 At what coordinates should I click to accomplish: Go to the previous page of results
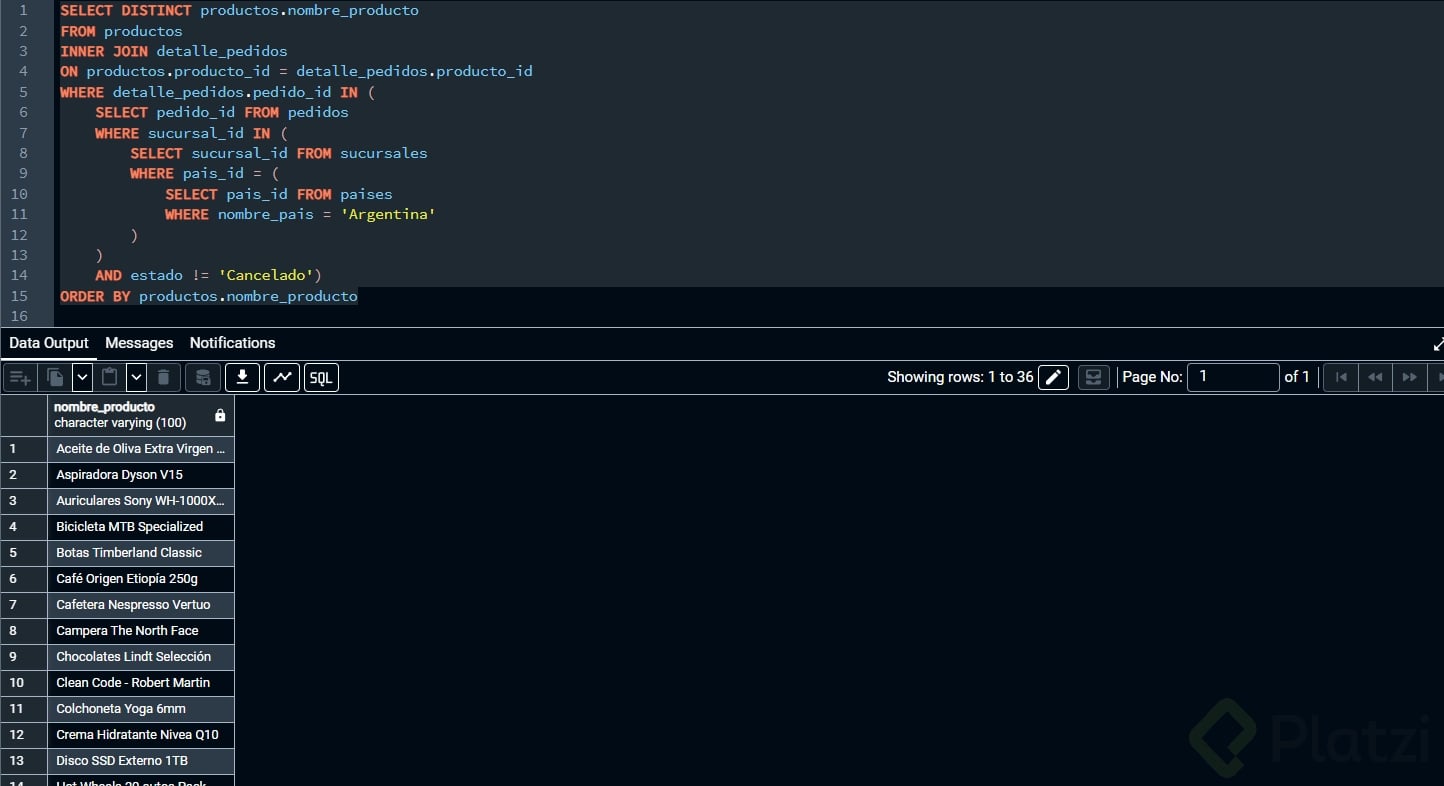(x=1375, y=377)
